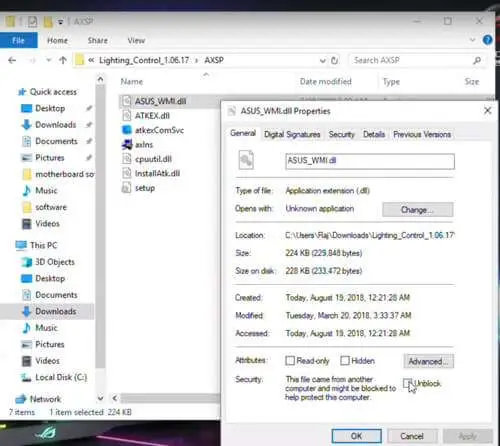
Task: Open the View ribbon tab
Action: pyautogui.click(x=136, y=40)
